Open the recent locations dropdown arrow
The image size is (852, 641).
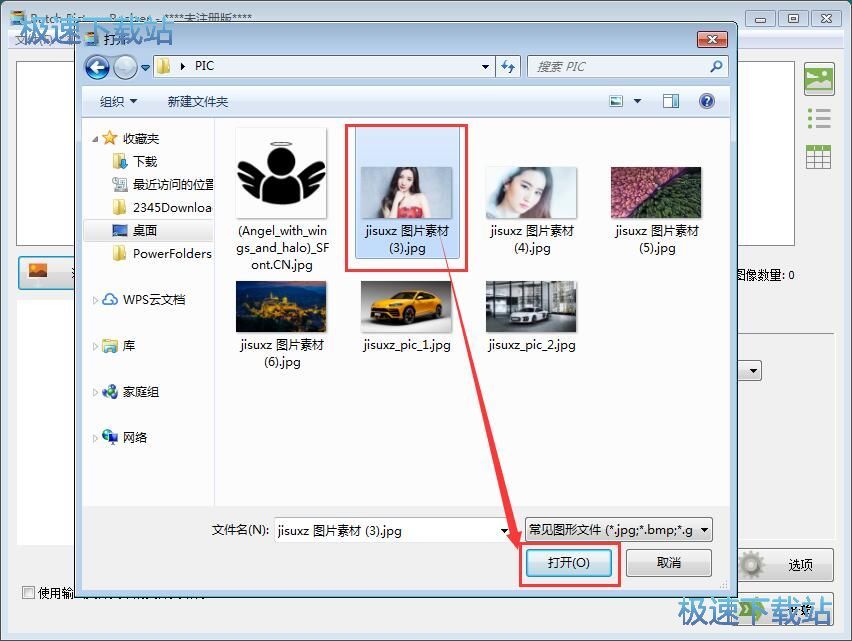[x=145, y=68]
